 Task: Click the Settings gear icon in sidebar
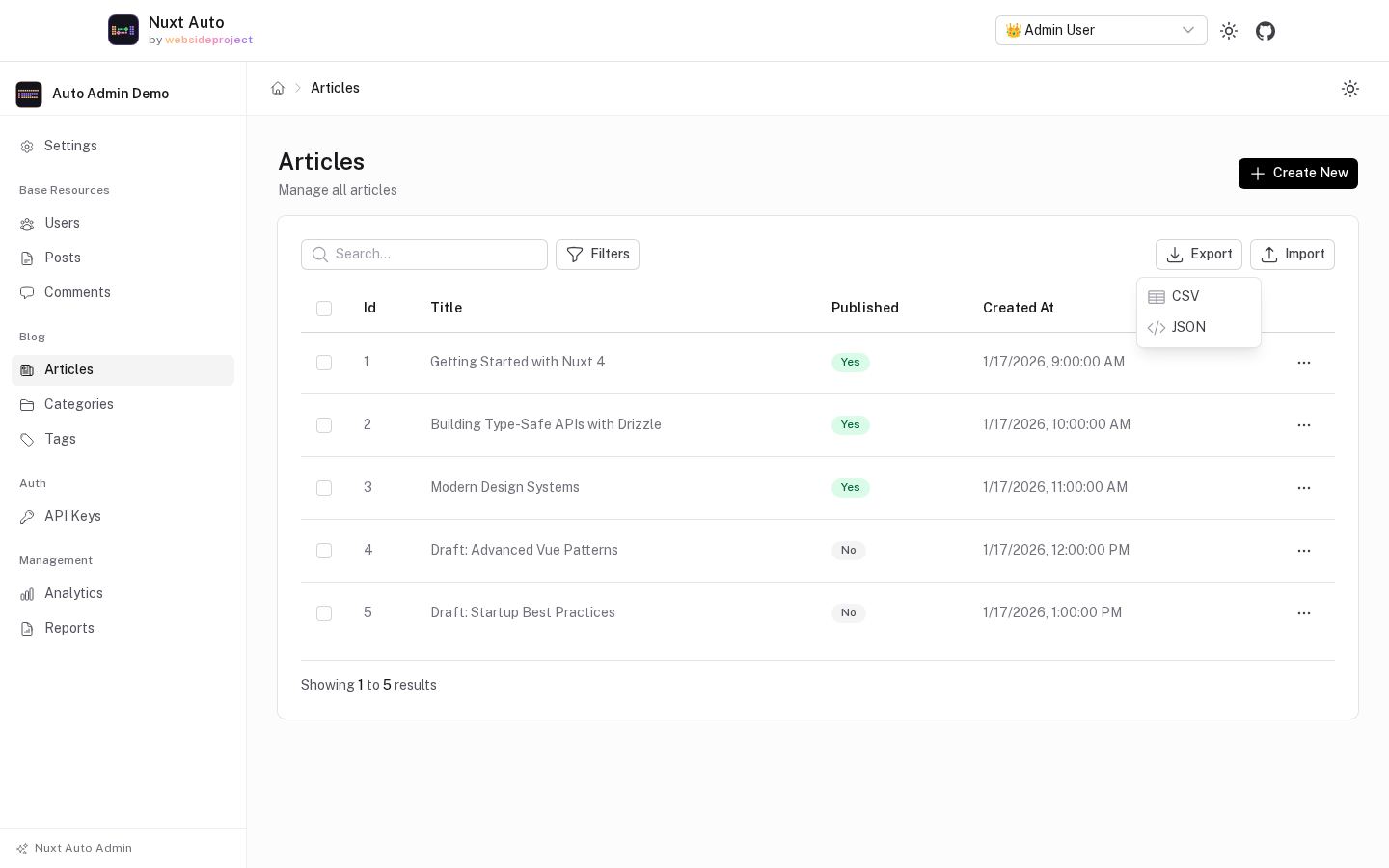pyautogui.click(x=27, y=147)
